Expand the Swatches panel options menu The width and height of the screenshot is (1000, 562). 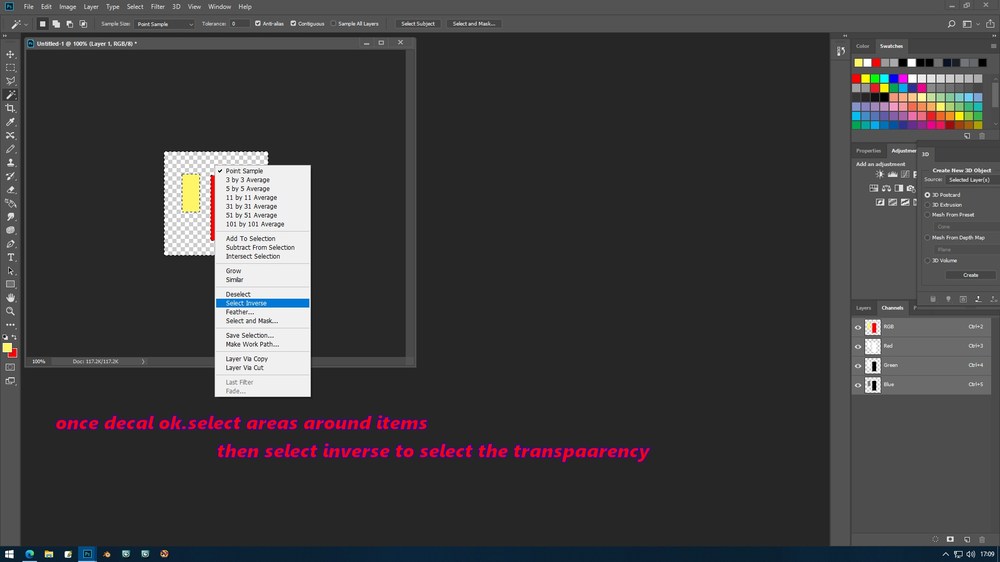[x=993, y=46]
